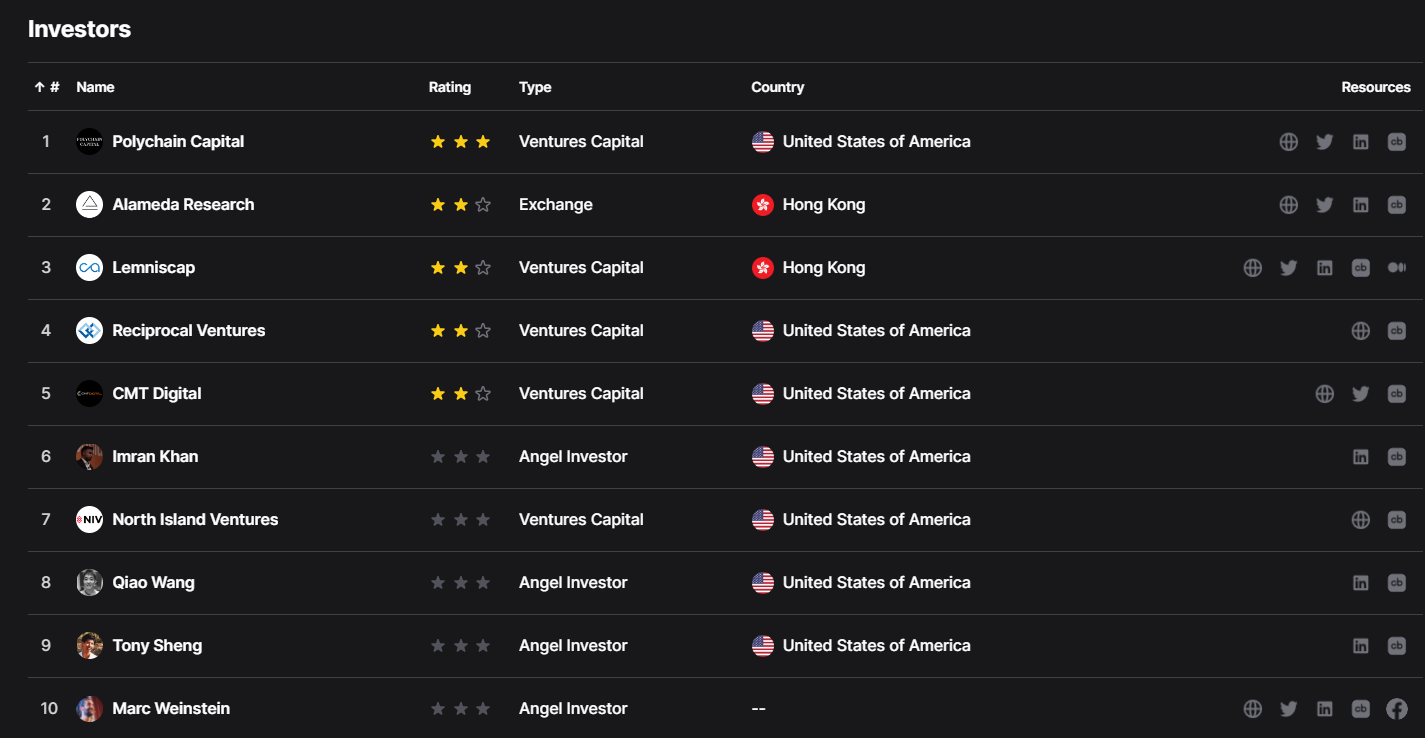Open CMT Digital's Twitter icon

coord(1361,394)
